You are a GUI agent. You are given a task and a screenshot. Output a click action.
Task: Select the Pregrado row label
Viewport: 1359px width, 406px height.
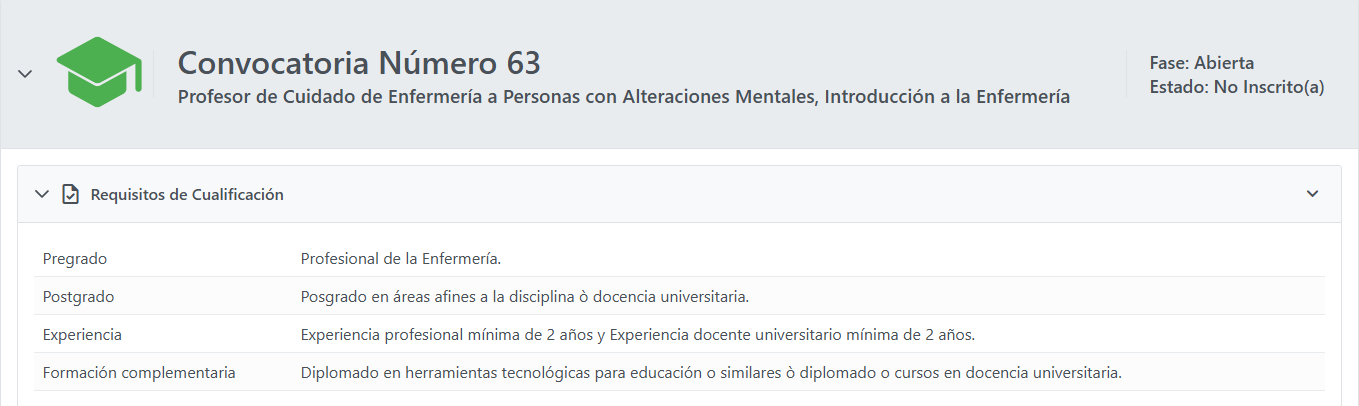pyautogui.click(x=75, y=259)
